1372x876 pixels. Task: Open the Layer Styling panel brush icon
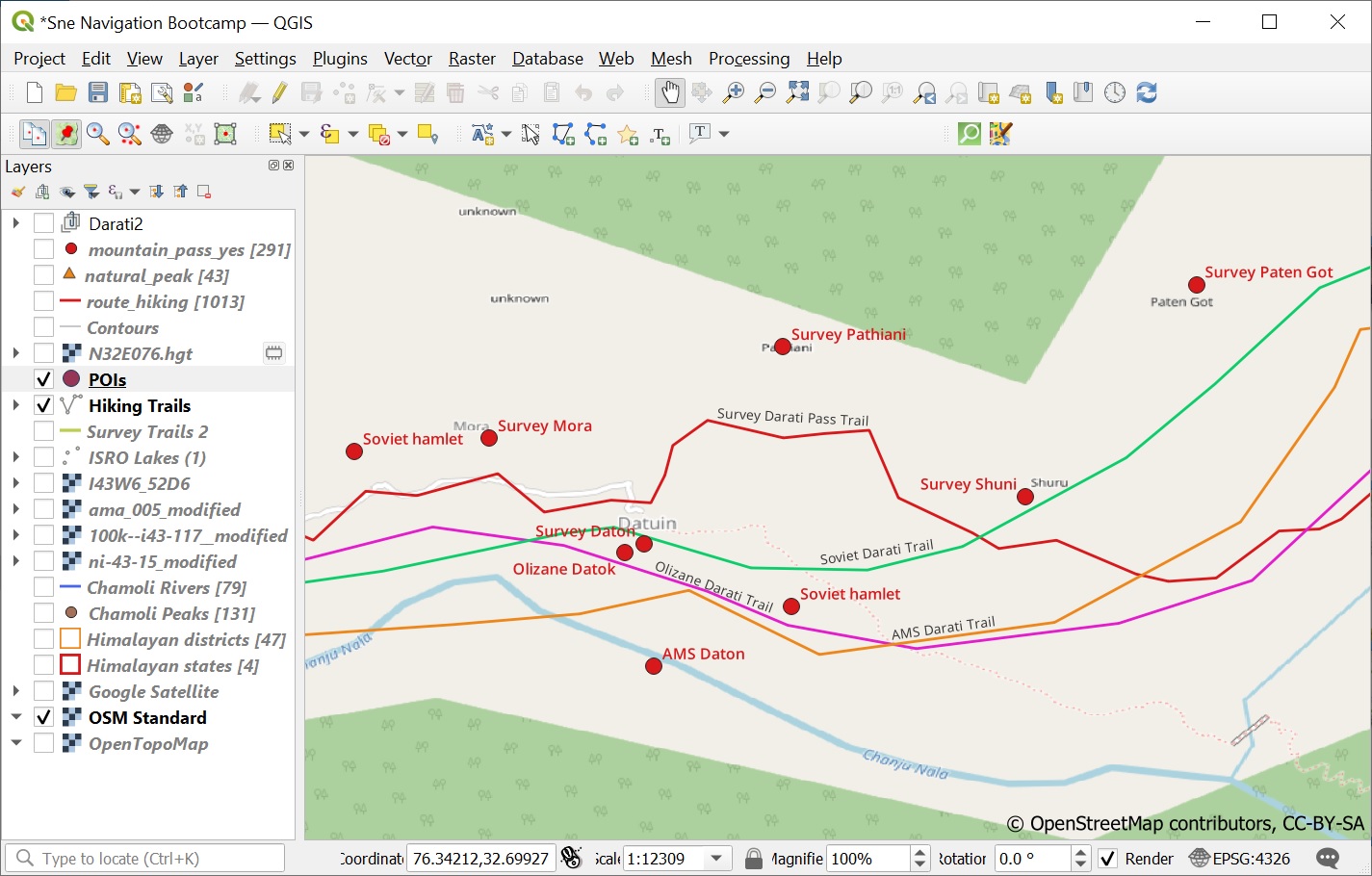18,192
